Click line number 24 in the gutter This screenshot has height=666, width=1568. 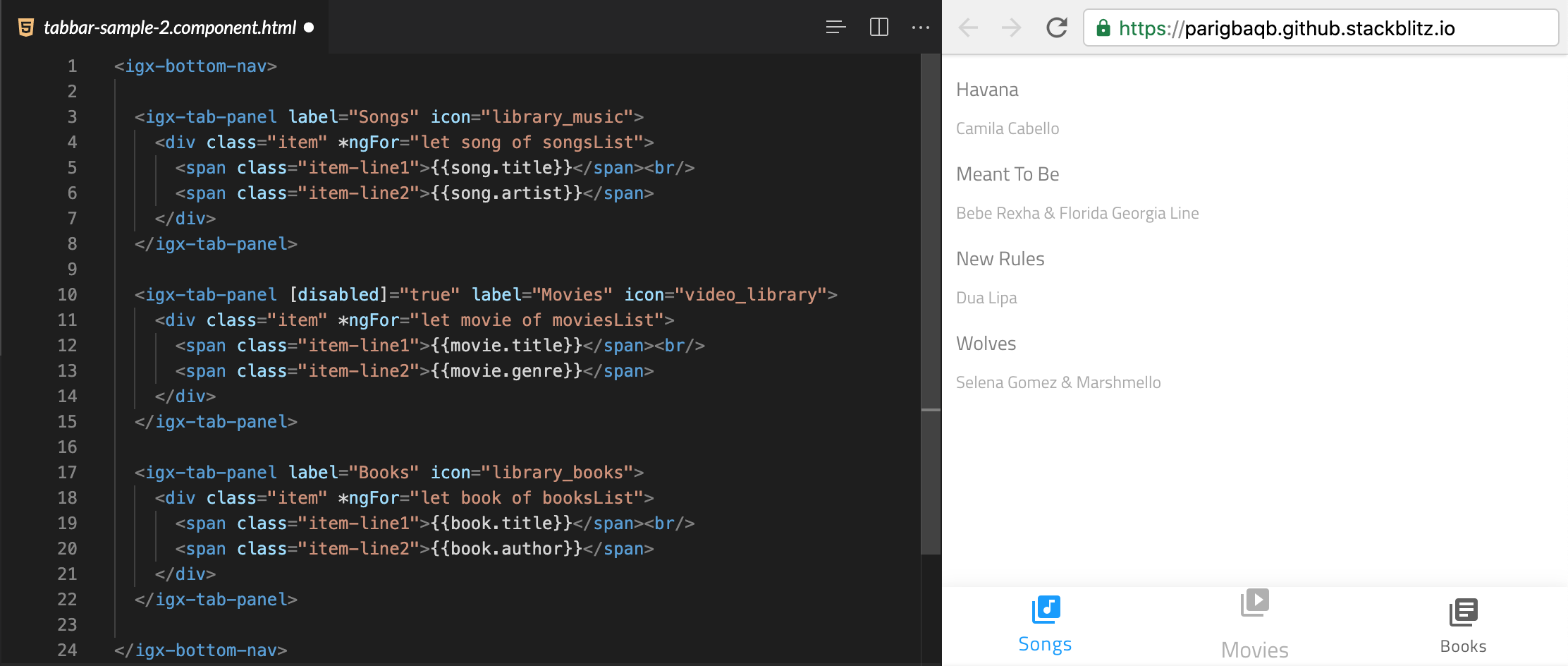coord(67,650)
